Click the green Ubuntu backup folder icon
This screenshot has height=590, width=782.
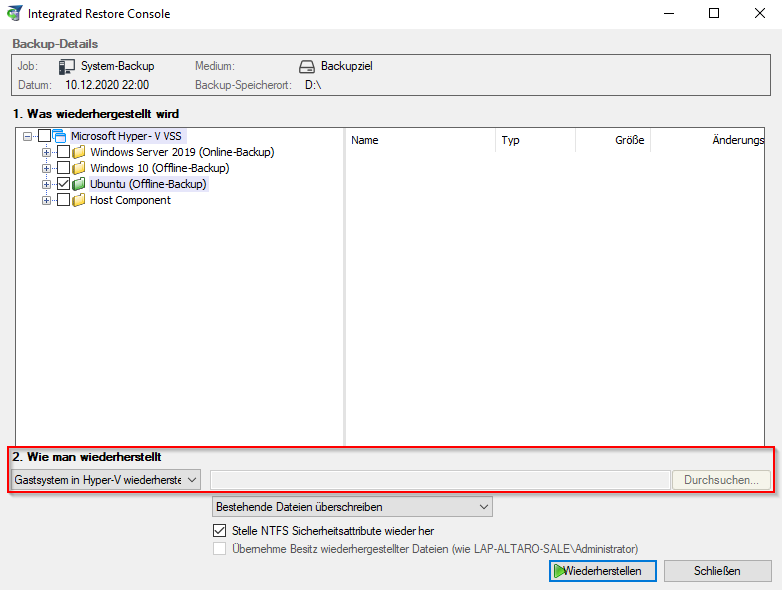(x=79, y=184)
